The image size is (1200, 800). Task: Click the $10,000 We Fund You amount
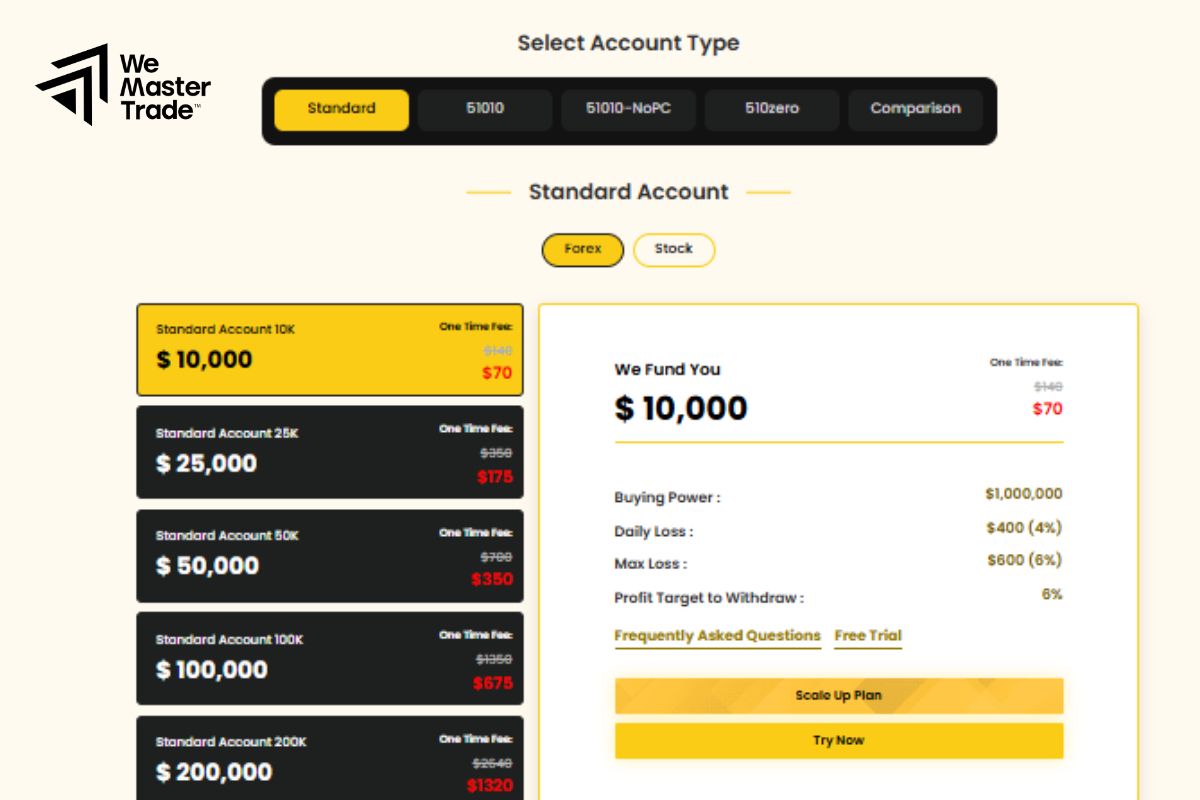(x=681, y=408)
